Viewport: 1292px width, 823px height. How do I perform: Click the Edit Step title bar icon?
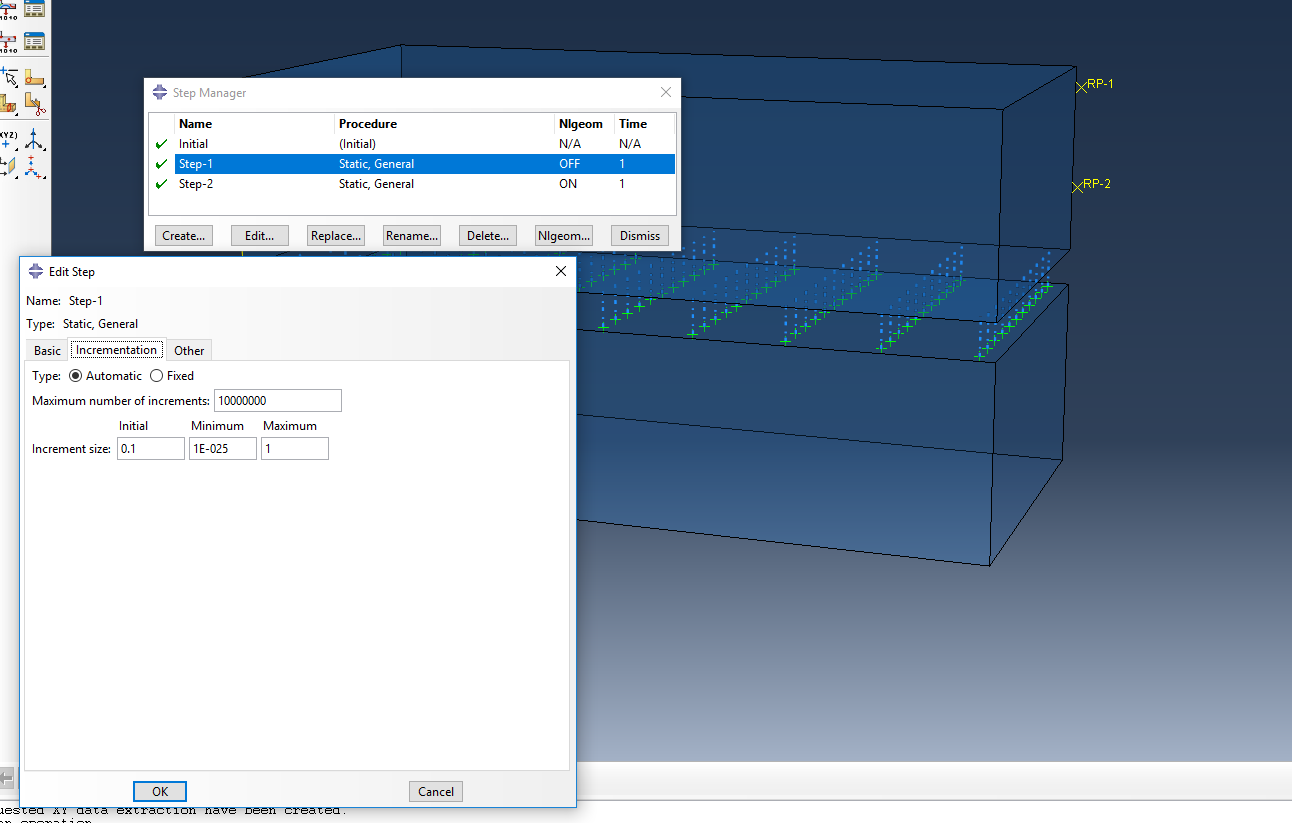coord(36,271)
